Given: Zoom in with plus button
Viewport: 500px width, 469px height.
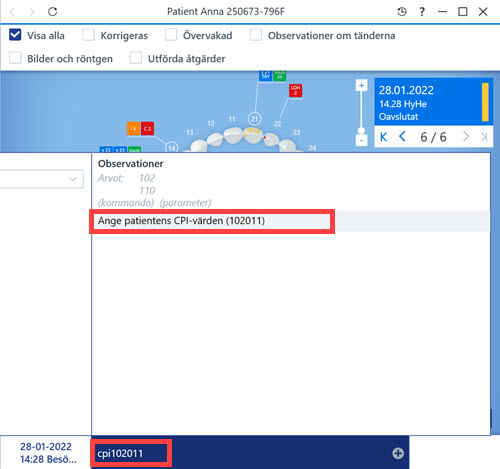Looking at the screenshot, I should pos(361,85).
